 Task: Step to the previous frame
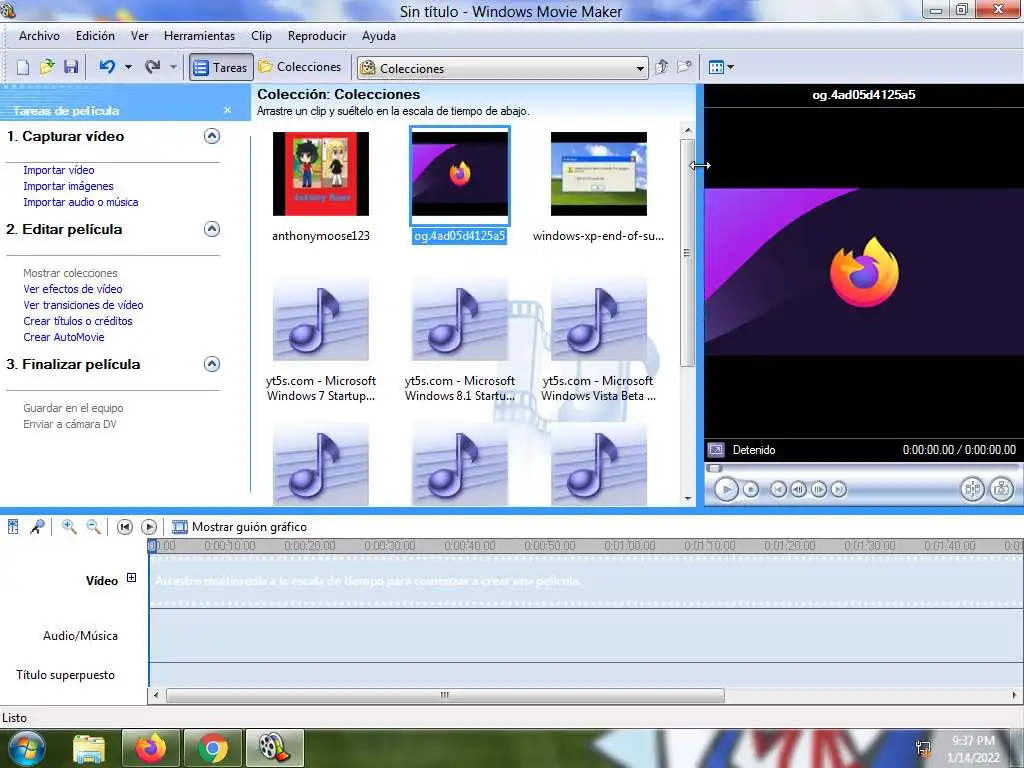pyautogui.click(x=798, y=489)
